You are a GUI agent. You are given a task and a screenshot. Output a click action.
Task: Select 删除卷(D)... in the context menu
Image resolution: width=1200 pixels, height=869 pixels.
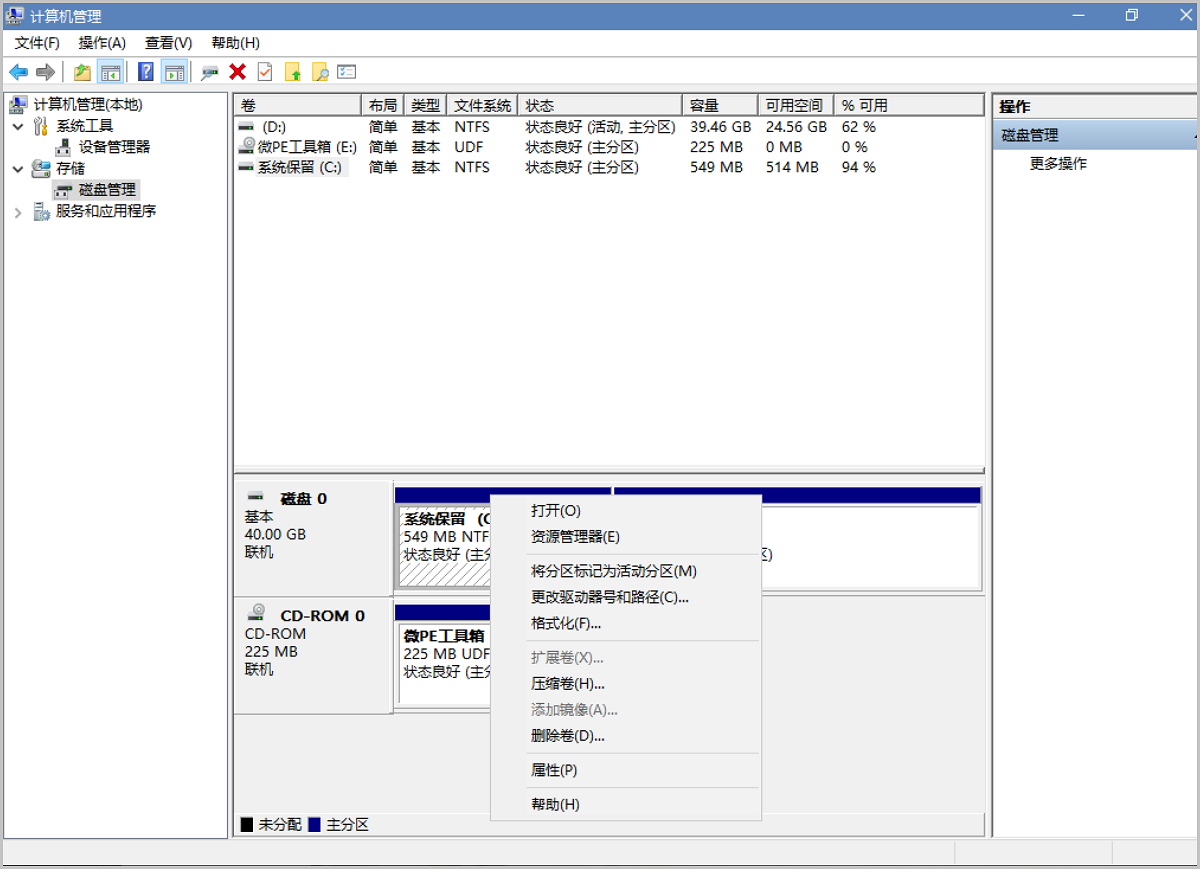[567, 736]
